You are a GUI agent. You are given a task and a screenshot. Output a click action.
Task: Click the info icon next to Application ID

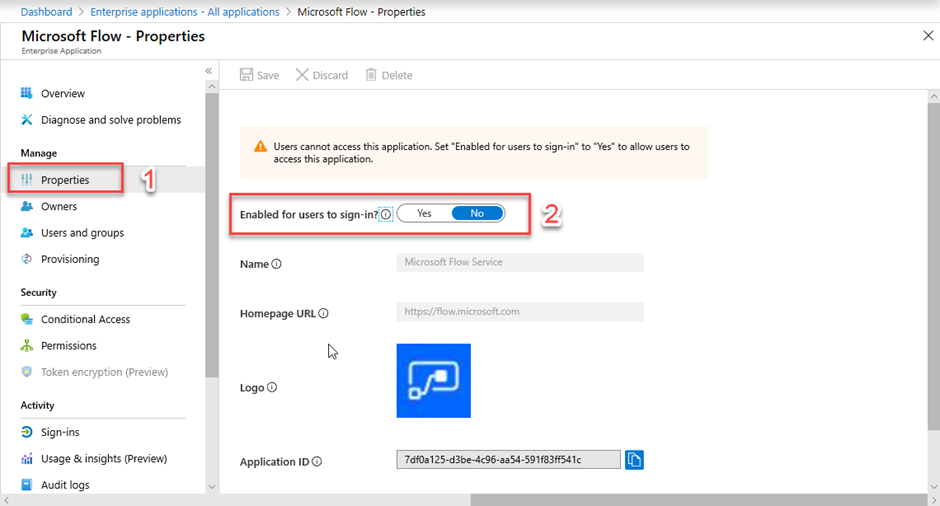point(317,462)
